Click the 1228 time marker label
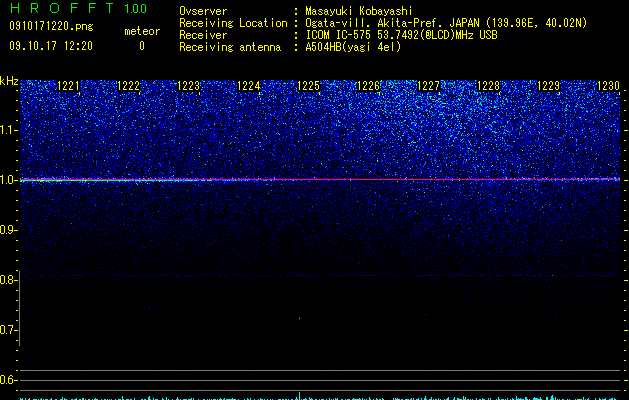629x400 pixels. pos(489,86)
